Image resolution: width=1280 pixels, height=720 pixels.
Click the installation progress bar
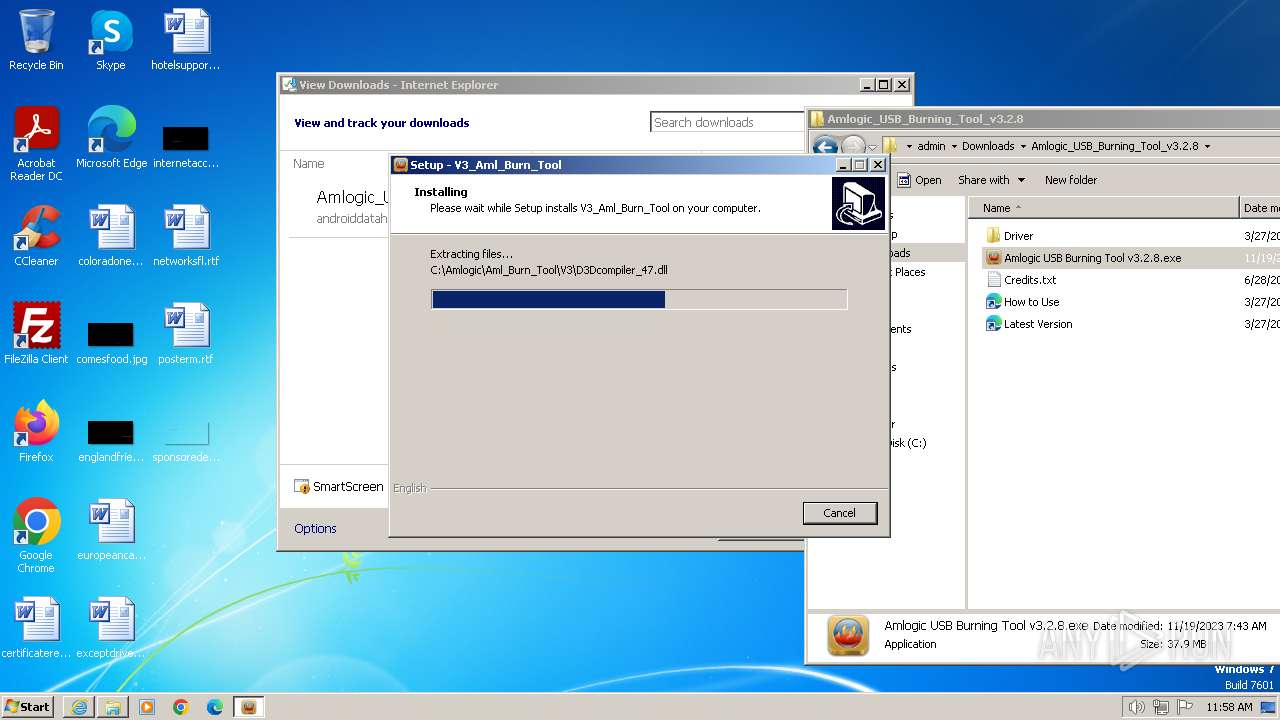639,299
